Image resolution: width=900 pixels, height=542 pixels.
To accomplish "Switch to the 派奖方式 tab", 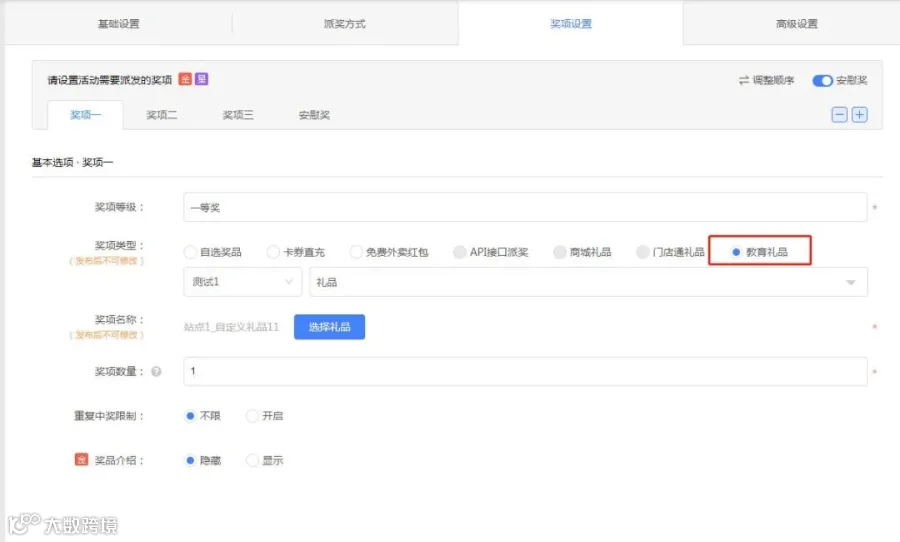I will pos(344,24).
